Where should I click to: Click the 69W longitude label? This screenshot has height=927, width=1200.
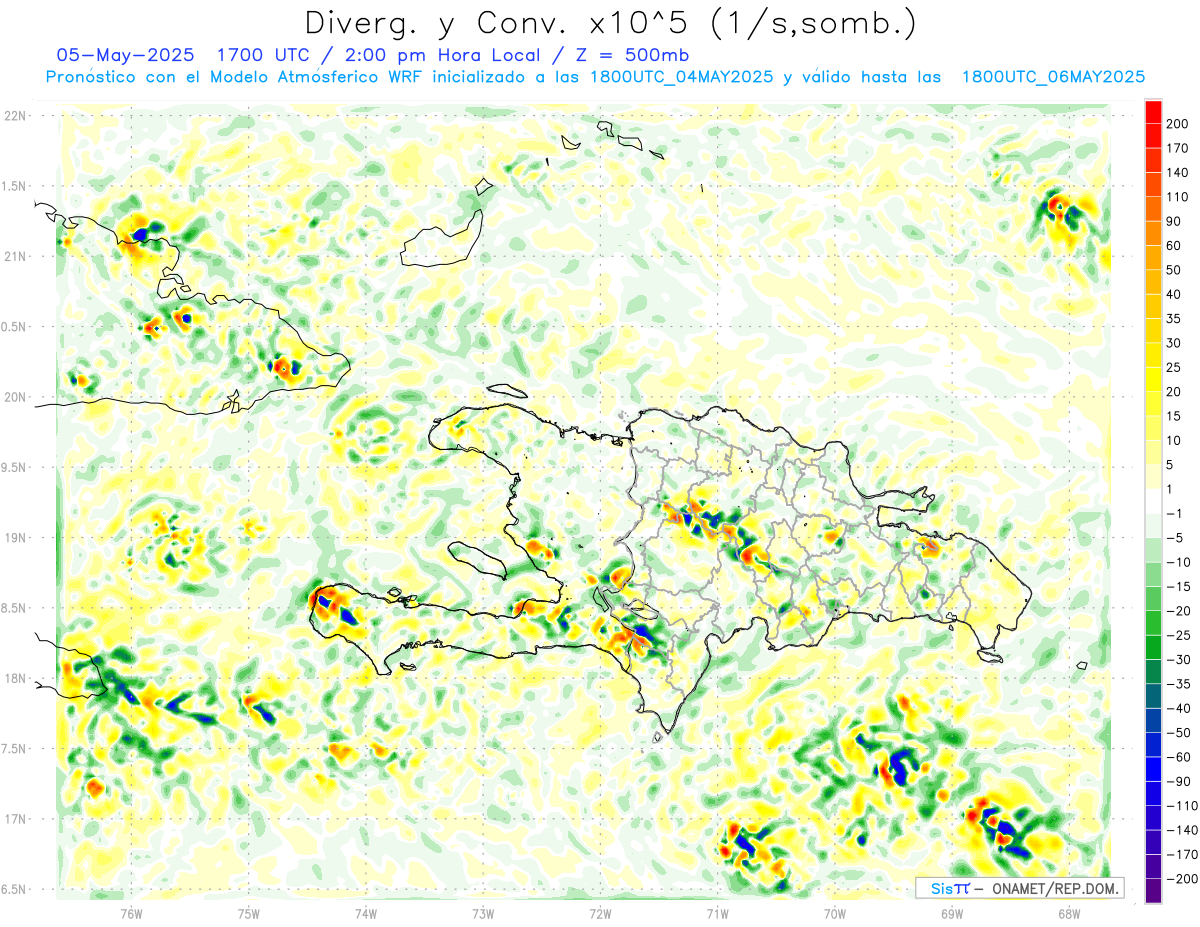952,913
